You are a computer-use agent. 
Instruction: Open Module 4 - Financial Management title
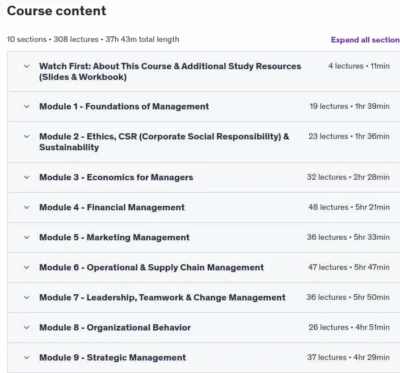(112, 207)
